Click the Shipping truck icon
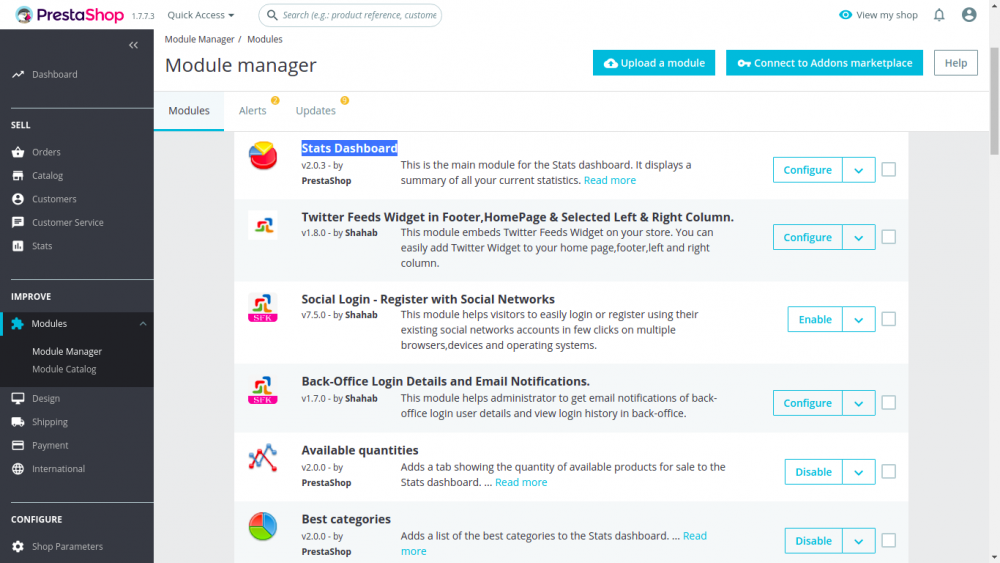Screen dimensions: 1000x563 point(18,421)
